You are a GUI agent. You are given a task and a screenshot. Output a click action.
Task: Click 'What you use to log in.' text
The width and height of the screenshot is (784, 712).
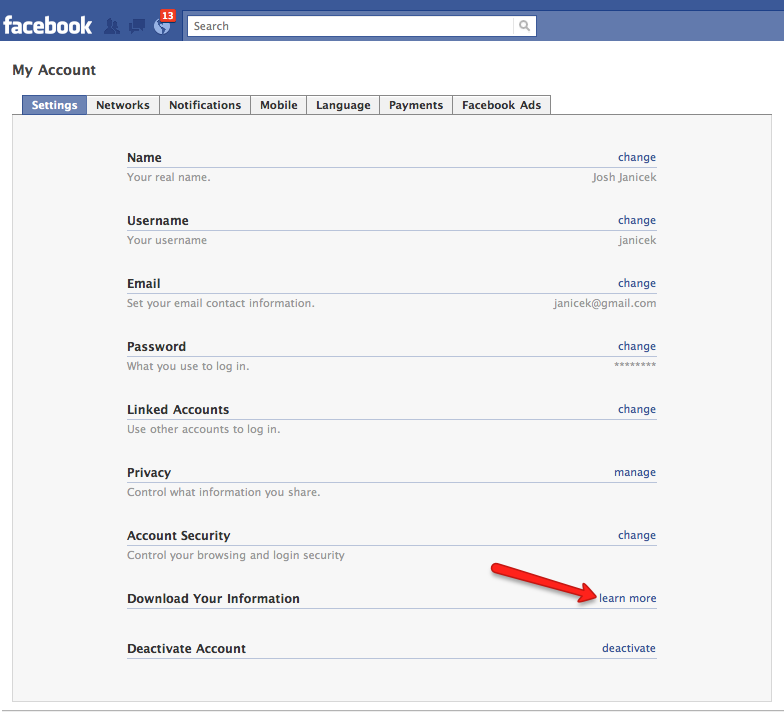pyautogui.click(x=188, y=366)
